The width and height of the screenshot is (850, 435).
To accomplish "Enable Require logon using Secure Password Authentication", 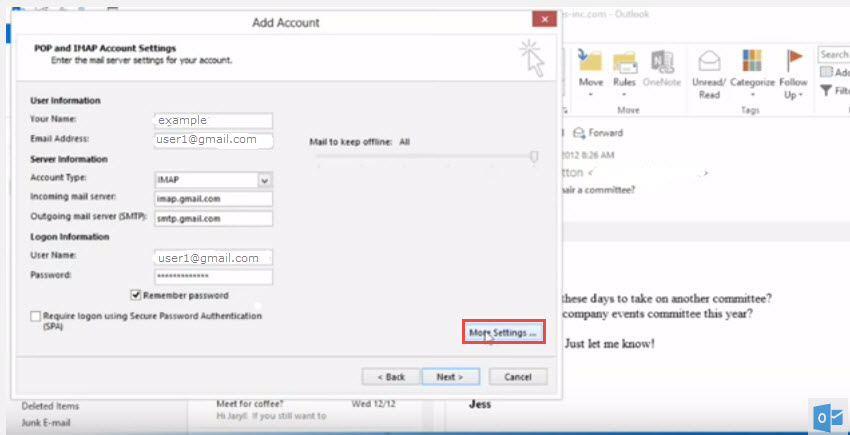I will pyautogui.click(x=36, y=316).
